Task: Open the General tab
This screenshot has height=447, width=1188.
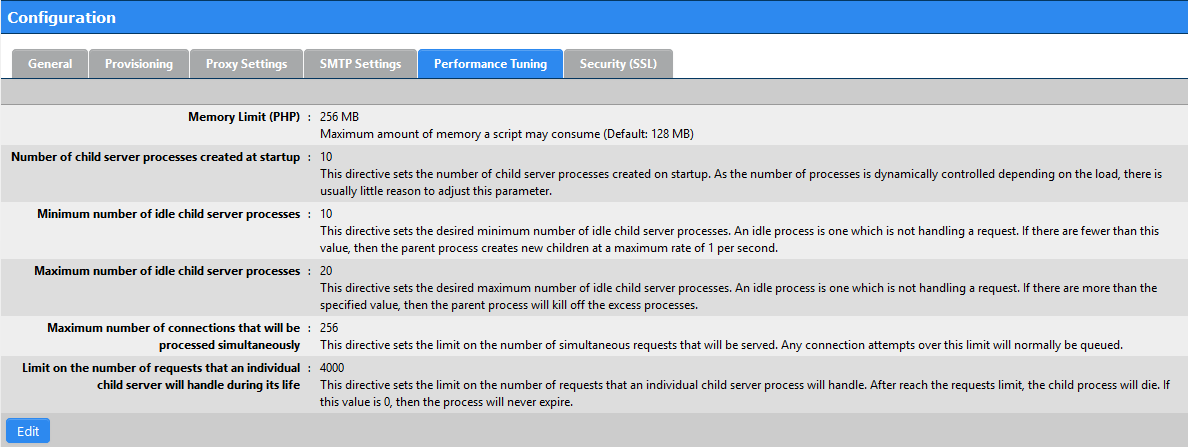Action: pyautogui.click(x=50, y=64)
